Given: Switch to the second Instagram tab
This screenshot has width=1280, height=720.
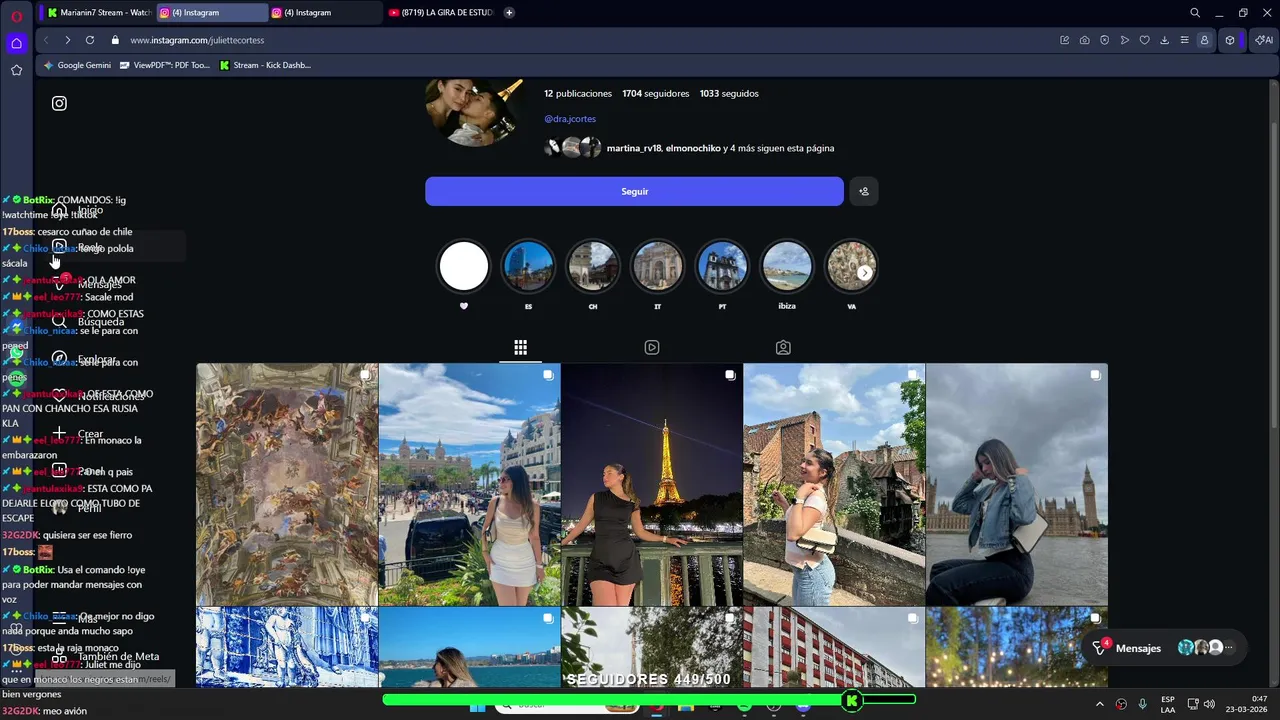Looking at the screenshot, I should click(x=325, y=13).
